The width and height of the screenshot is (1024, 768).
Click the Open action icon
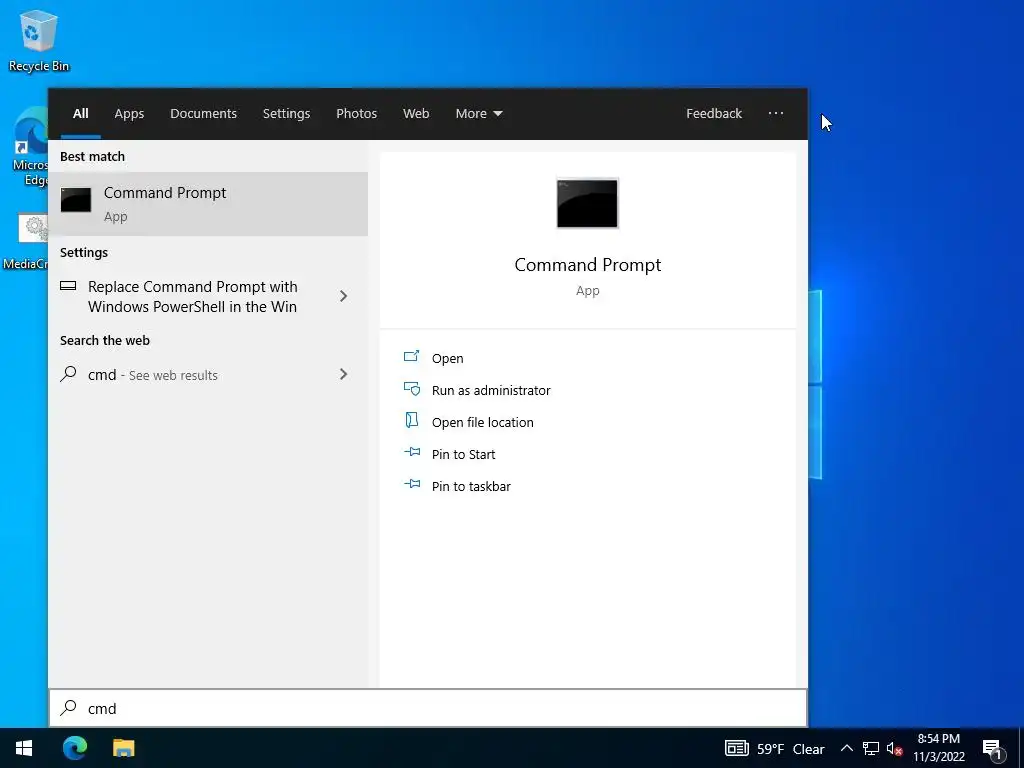(411, 356)
